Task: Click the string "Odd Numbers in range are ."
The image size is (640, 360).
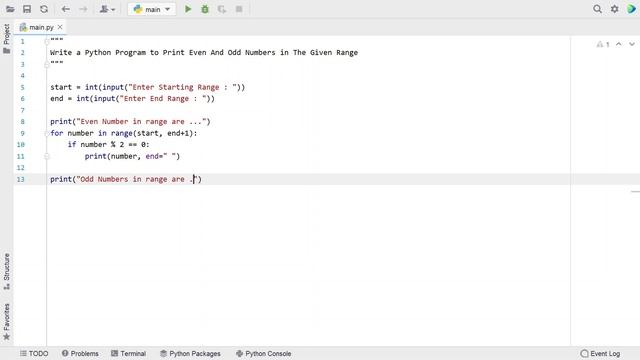Action: (x=137, y=179)
